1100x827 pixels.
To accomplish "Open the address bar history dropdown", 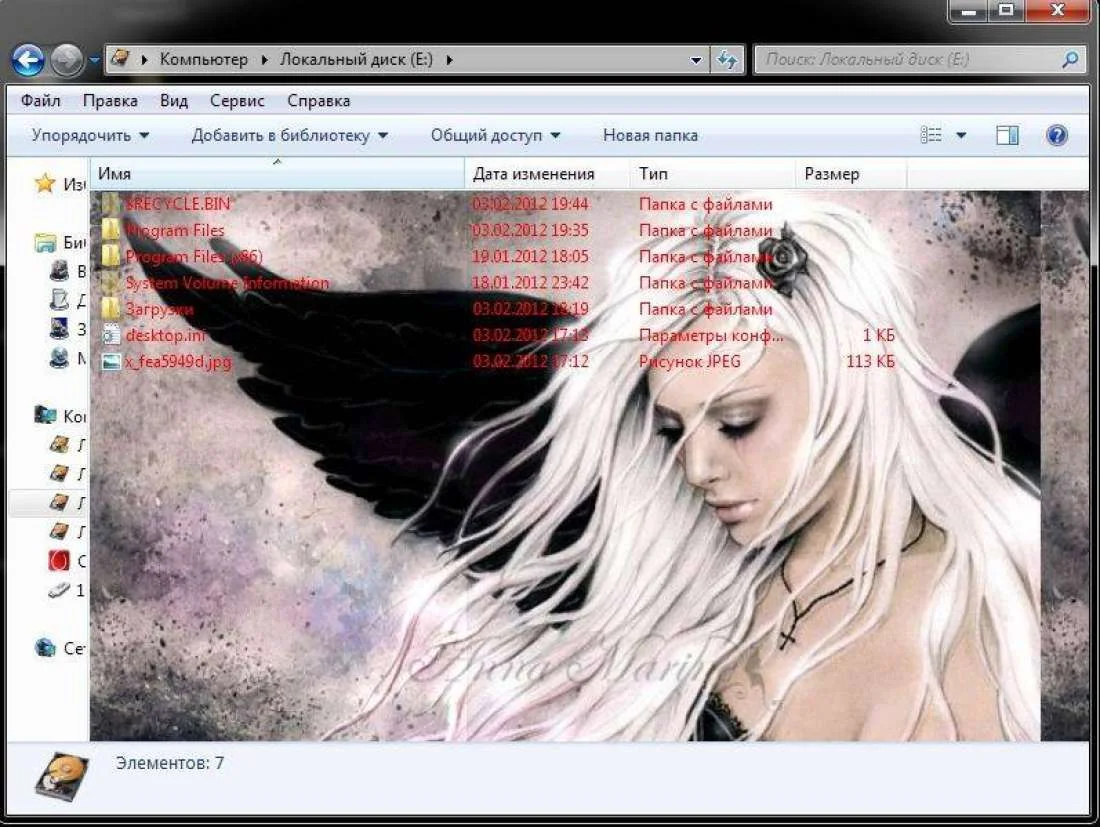I will point(696,60).
